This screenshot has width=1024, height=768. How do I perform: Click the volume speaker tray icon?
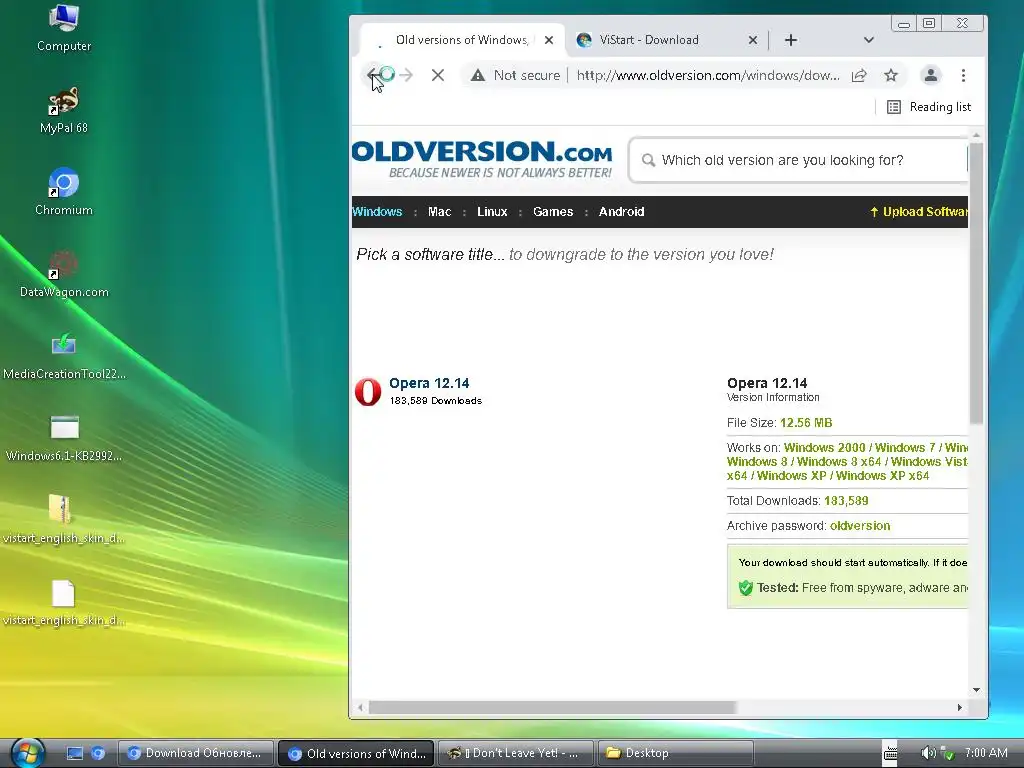[927, 753]
